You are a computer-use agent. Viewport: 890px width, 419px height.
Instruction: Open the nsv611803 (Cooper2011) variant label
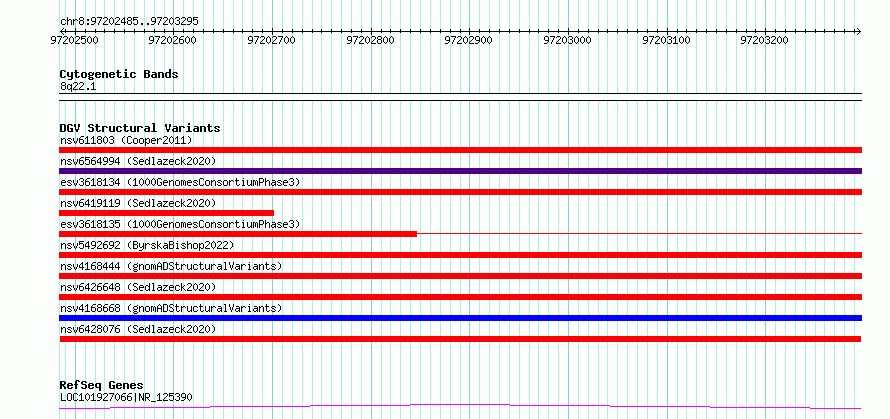(x=126, y=140)
